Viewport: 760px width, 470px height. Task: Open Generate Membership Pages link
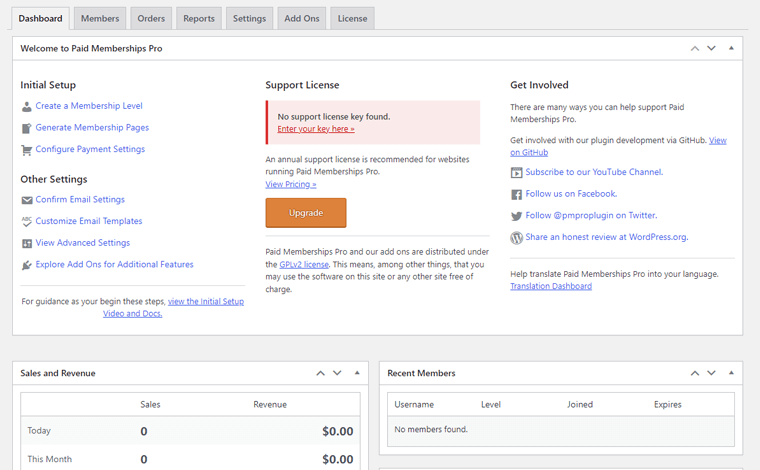pos(92,128)
